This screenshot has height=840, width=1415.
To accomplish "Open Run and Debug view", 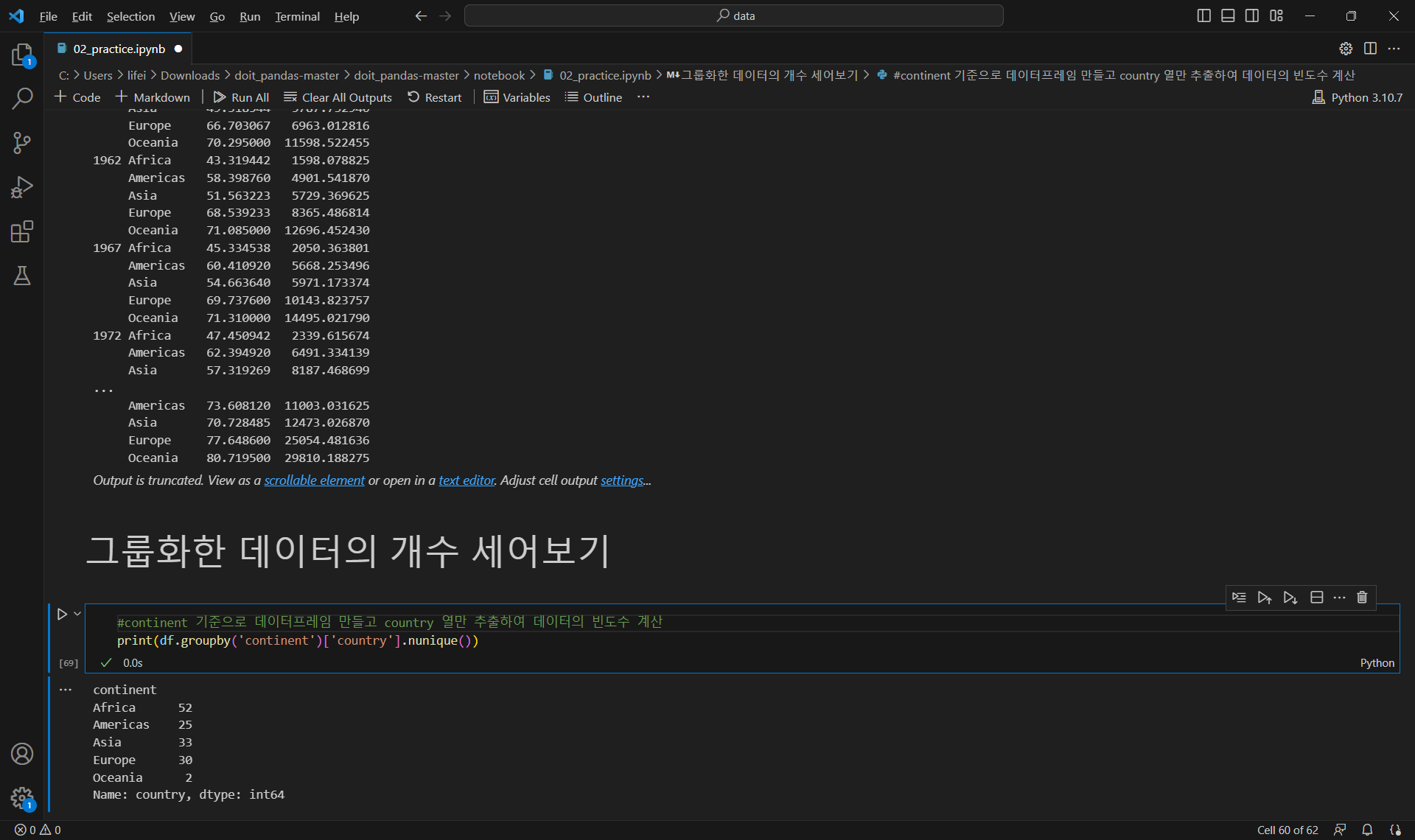I will (22, 187).
